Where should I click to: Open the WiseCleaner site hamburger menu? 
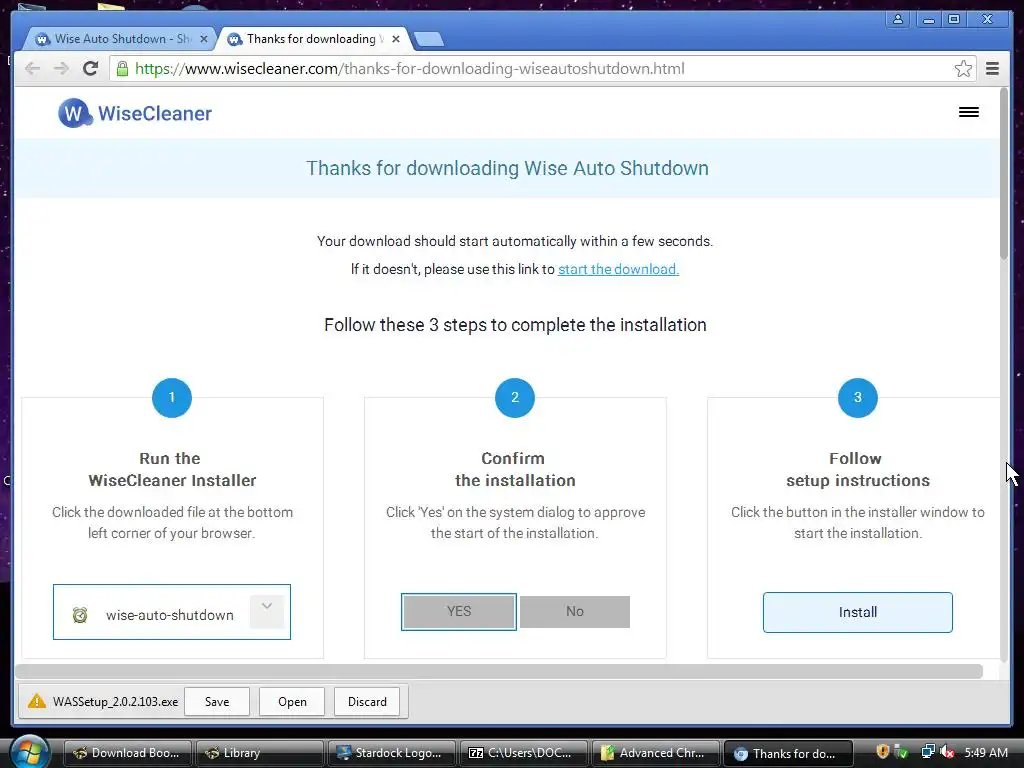(968, 112)
